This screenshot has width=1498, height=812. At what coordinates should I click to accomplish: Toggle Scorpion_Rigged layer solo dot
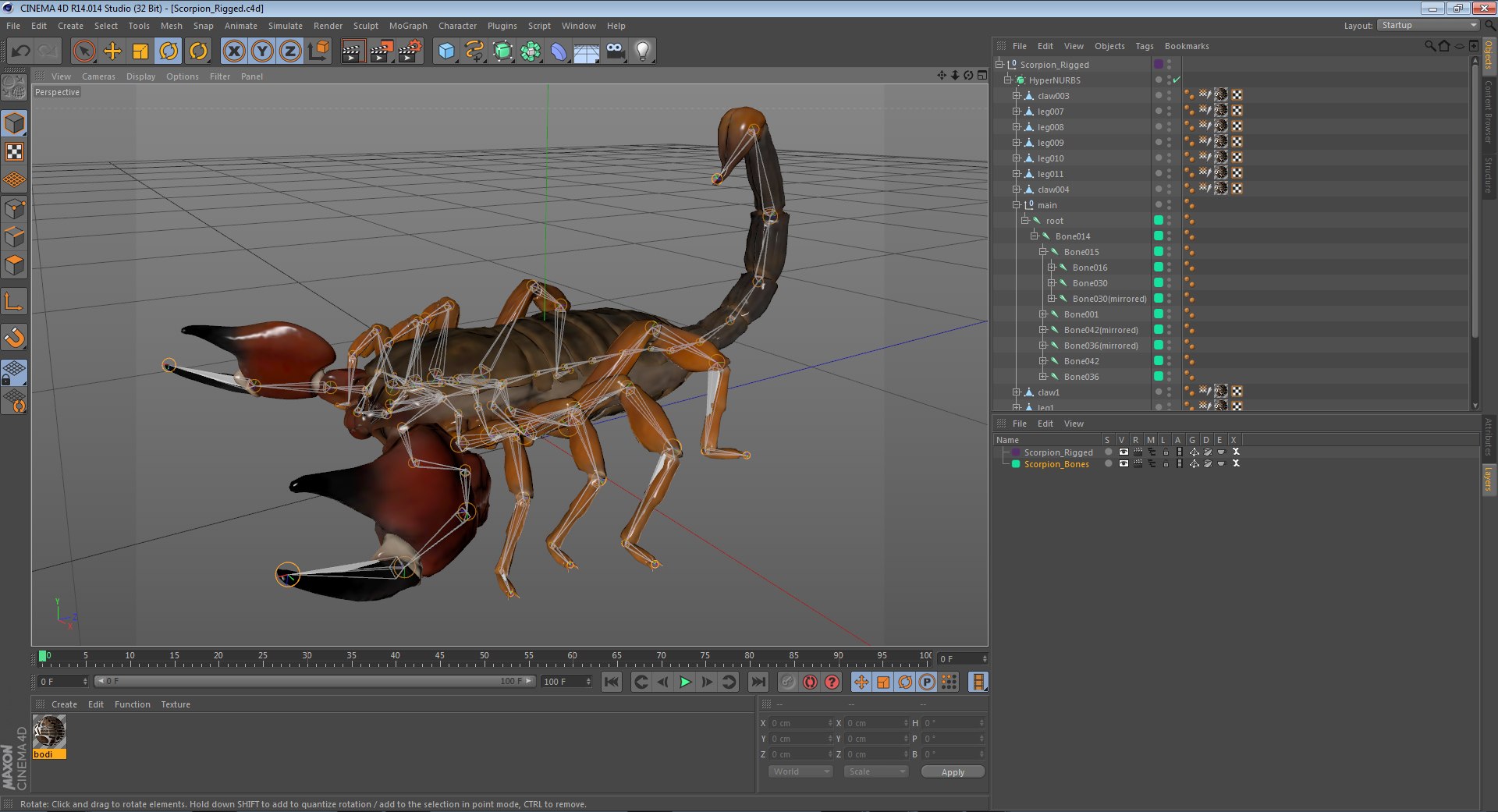tap(1108, 452)
